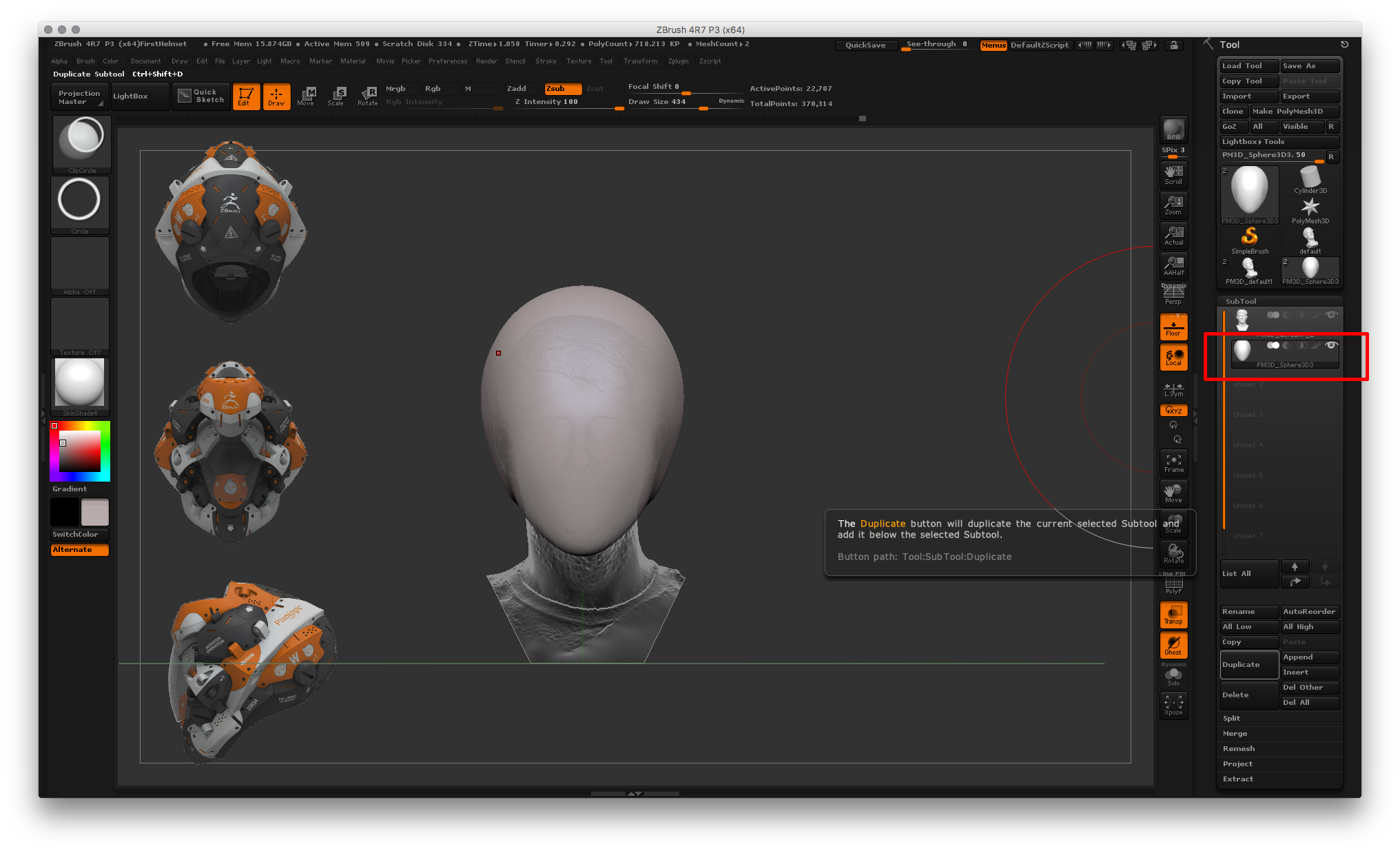Move selected subtool up with arrow
Image resolution: width=1400 pixels, height=853 pixels.
[1295, 566]
